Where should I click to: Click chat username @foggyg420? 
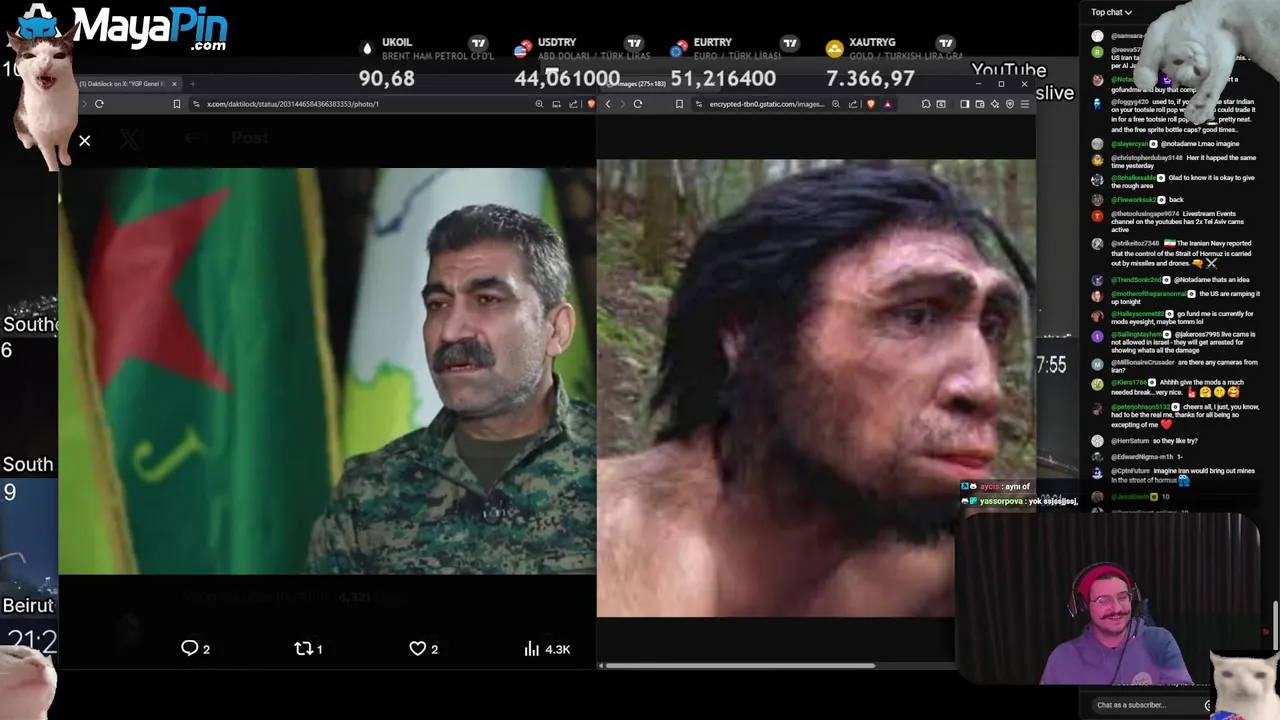pos(1129,102)
